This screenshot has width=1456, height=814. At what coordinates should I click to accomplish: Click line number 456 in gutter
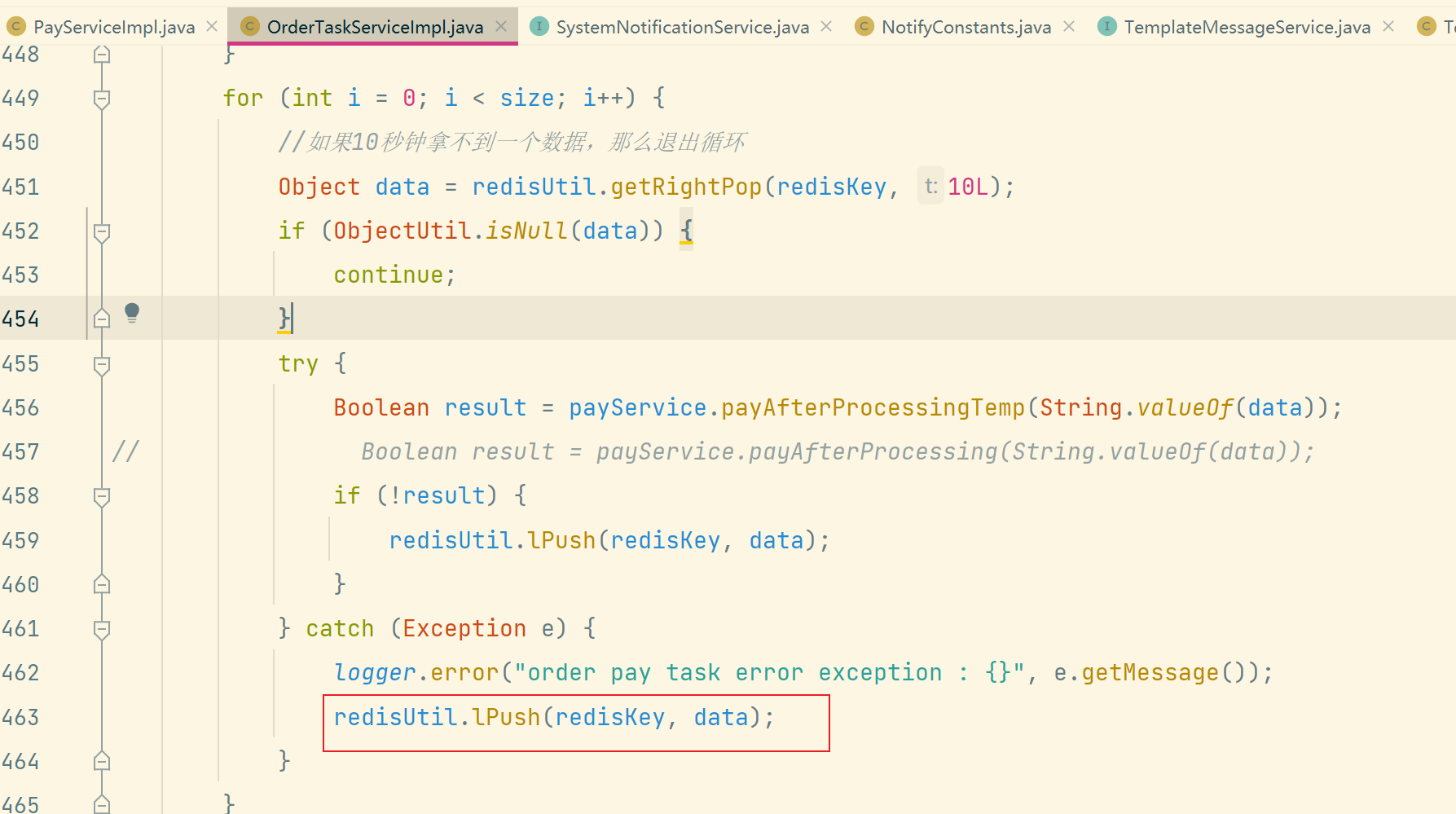click(x=20, y=408)
